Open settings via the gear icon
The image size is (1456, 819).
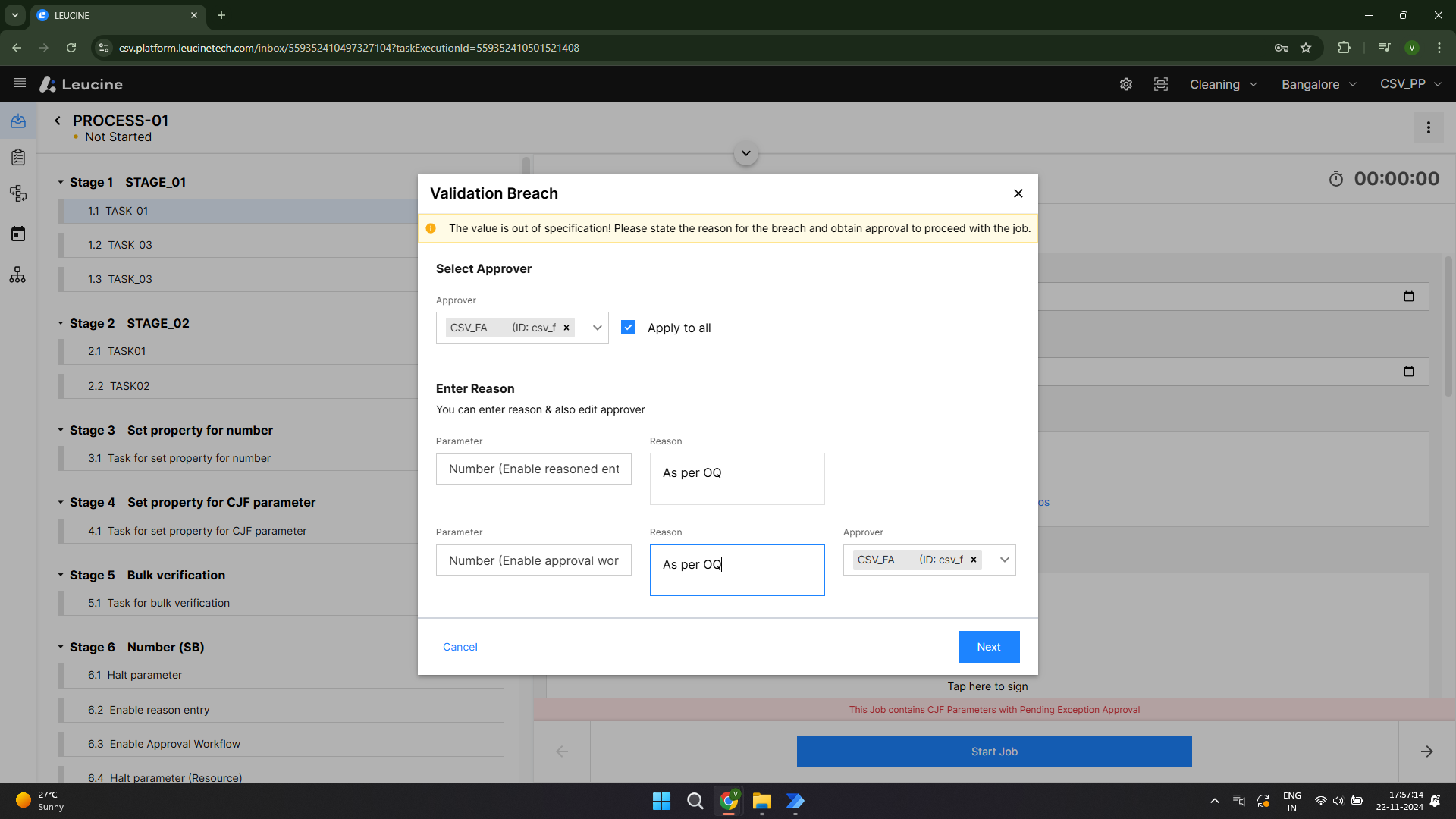pyautogui.click(x=1125, y=84)
